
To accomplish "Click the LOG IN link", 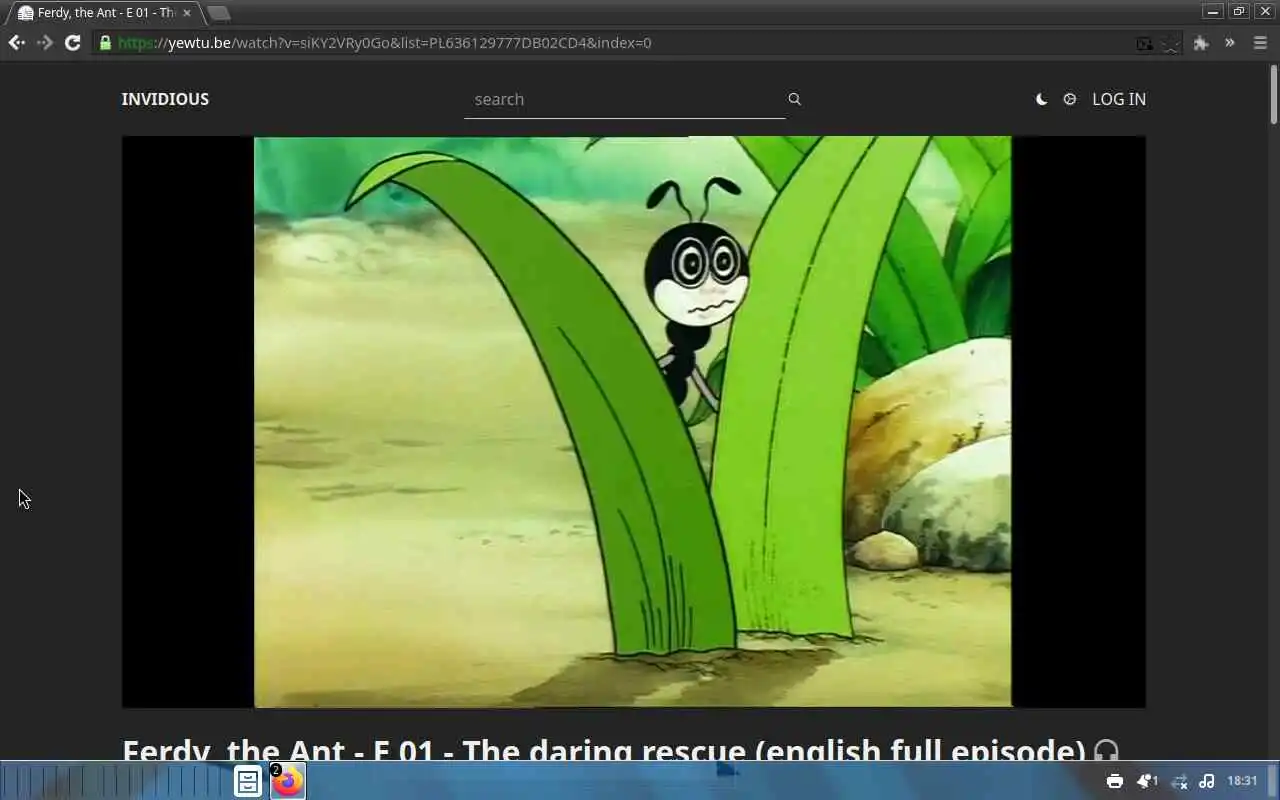I will point(1119,99).
